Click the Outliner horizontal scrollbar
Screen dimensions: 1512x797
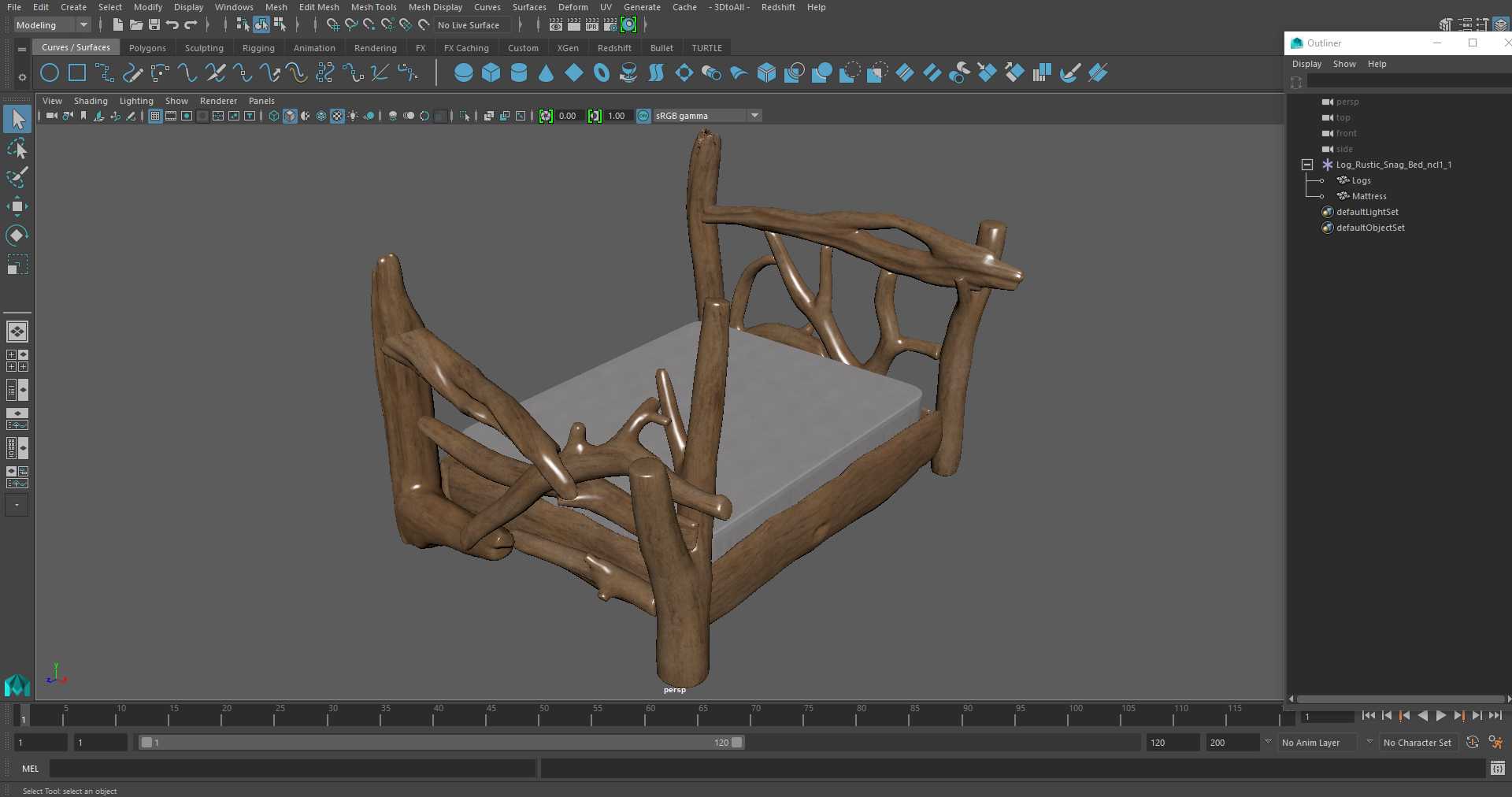1399,699
